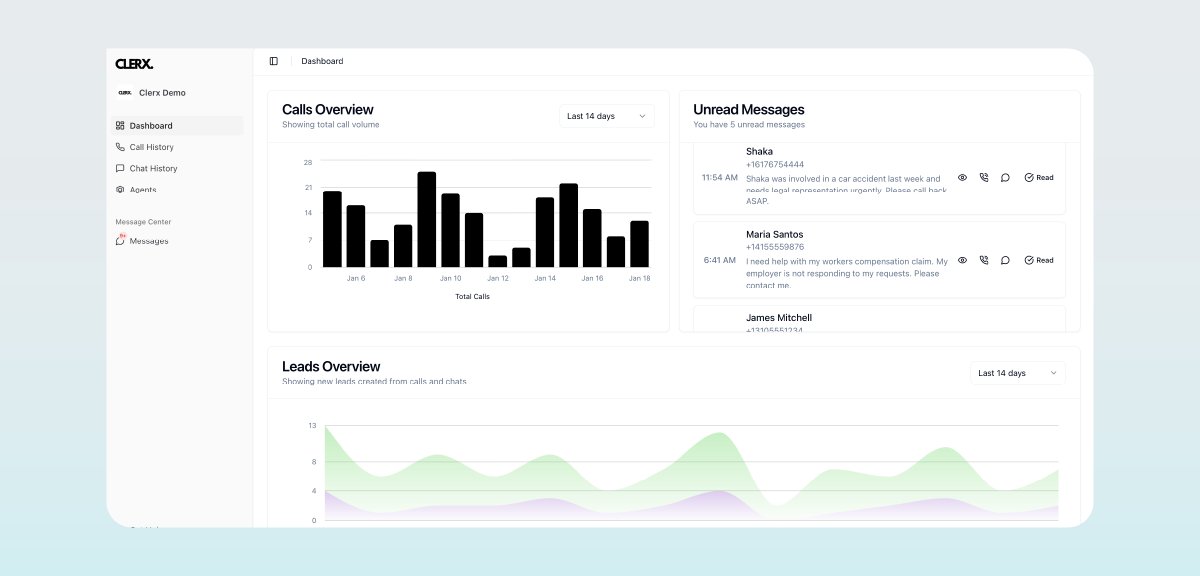The image size is (1200, 576).
Task: View Maria Santos message with eye icon
Action: click(x=962, y=260)
